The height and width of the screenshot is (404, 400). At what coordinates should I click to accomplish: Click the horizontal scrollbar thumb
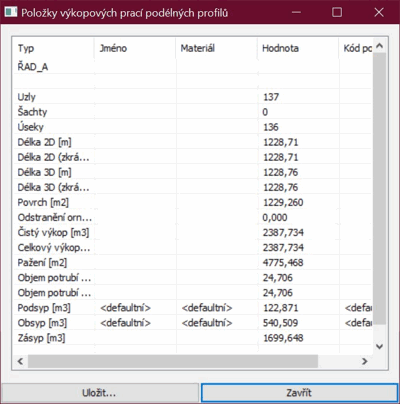[x=173, y=361]
